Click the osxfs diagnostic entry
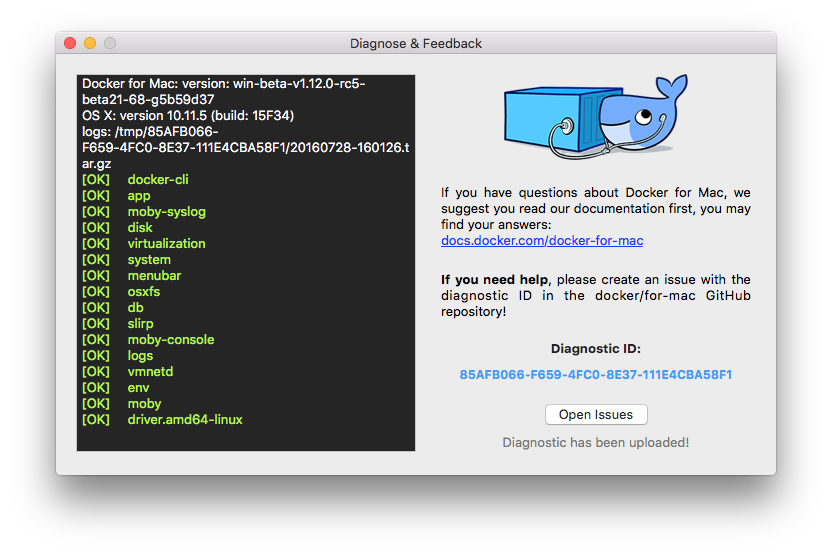Image resolution: width=832 pixels, height=555 pixels. point(143,292)
